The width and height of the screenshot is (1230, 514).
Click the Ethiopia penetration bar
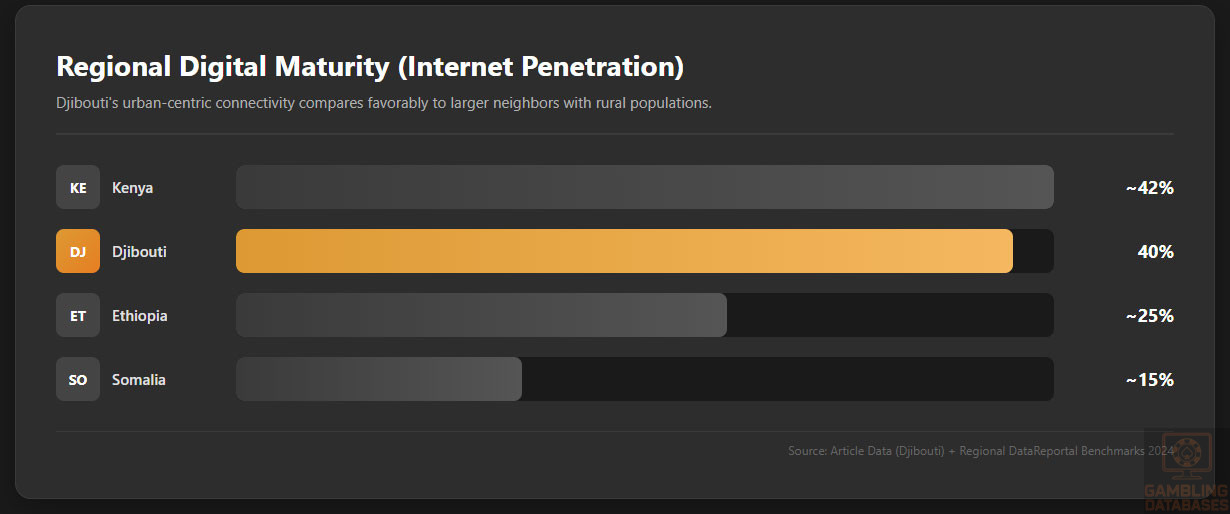(481, 315)
